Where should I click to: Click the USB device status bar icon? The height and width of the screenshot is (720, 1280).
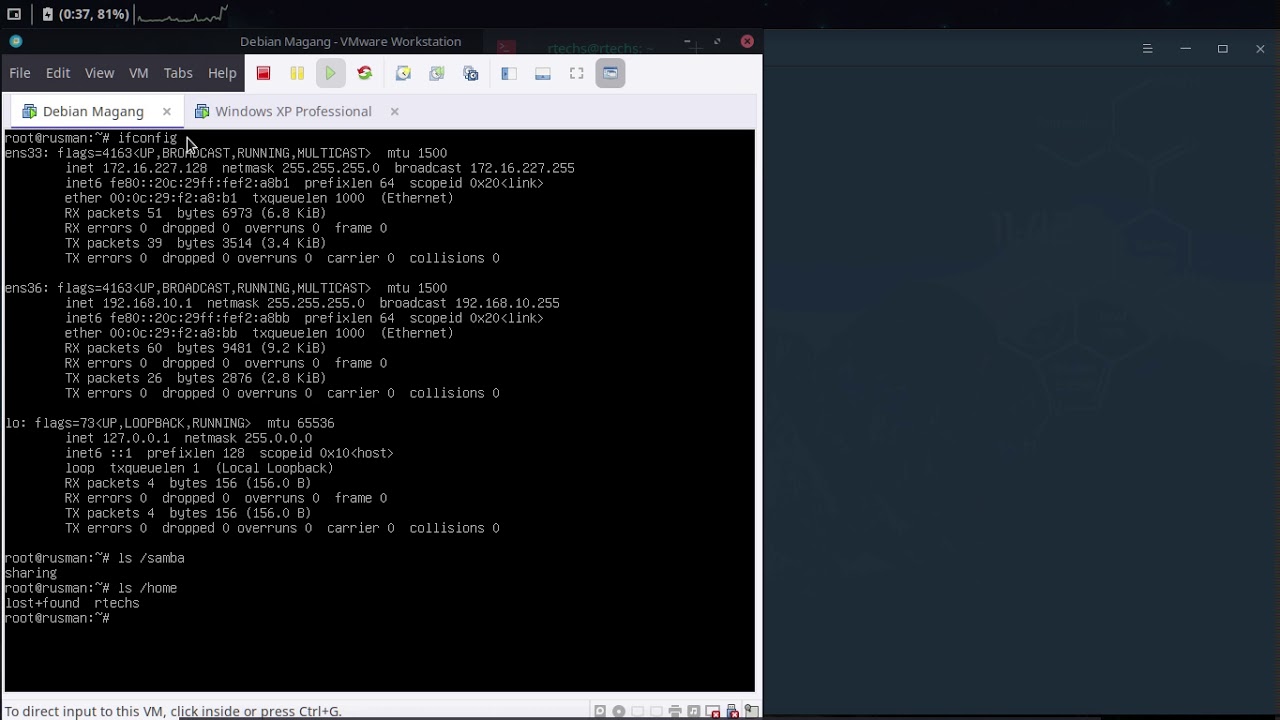pos(732,711)
